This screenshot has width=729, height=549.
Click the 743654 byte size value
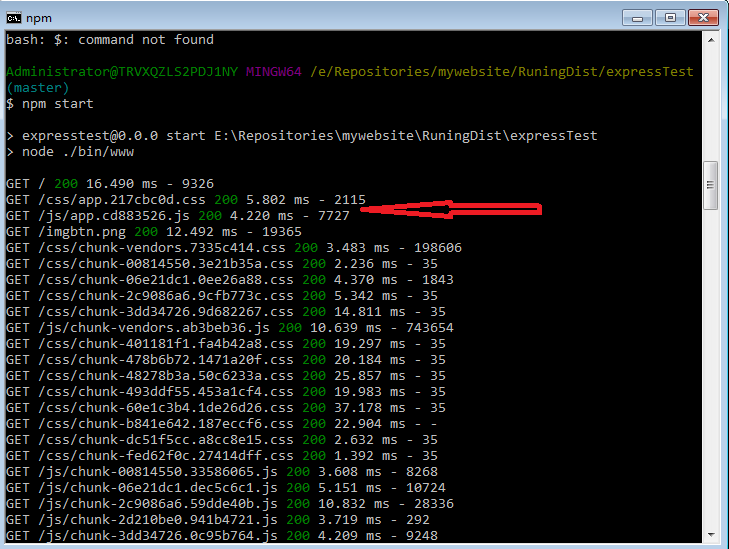click(x=430, y=328)
